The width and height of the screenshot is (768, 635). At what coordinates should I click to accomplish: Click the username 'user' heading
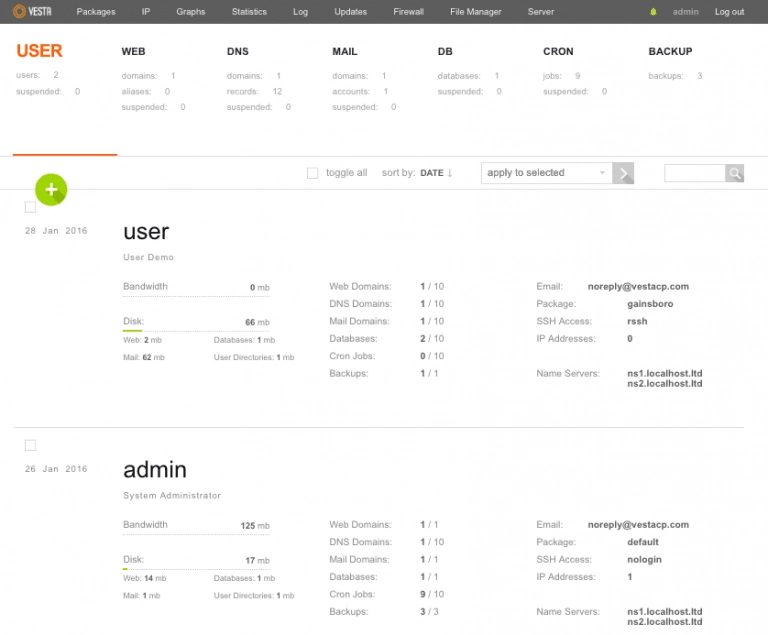146,232
